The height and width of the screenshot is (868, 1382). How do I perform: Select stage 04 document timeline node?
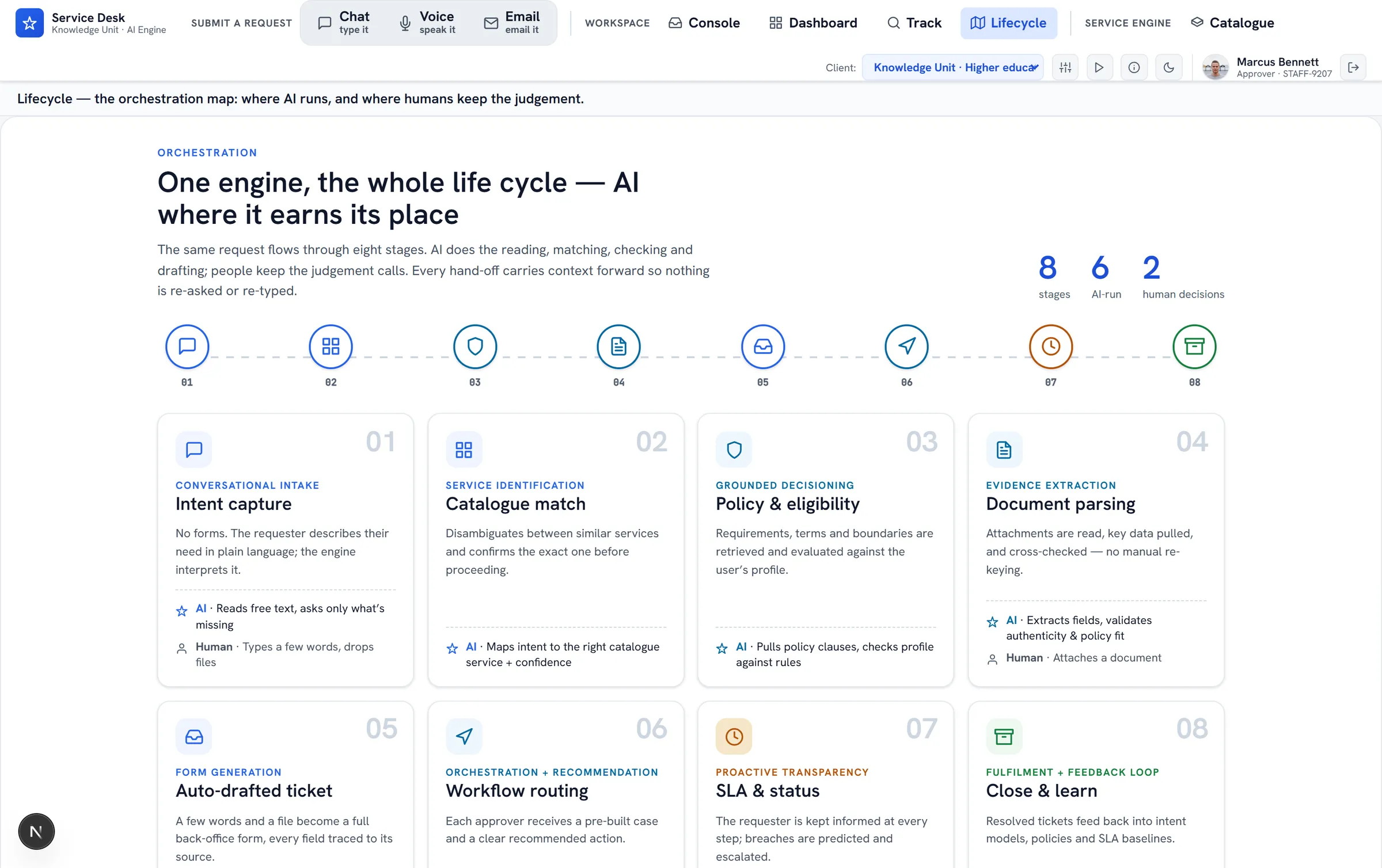pyautogui.click(x=619, y=347)
